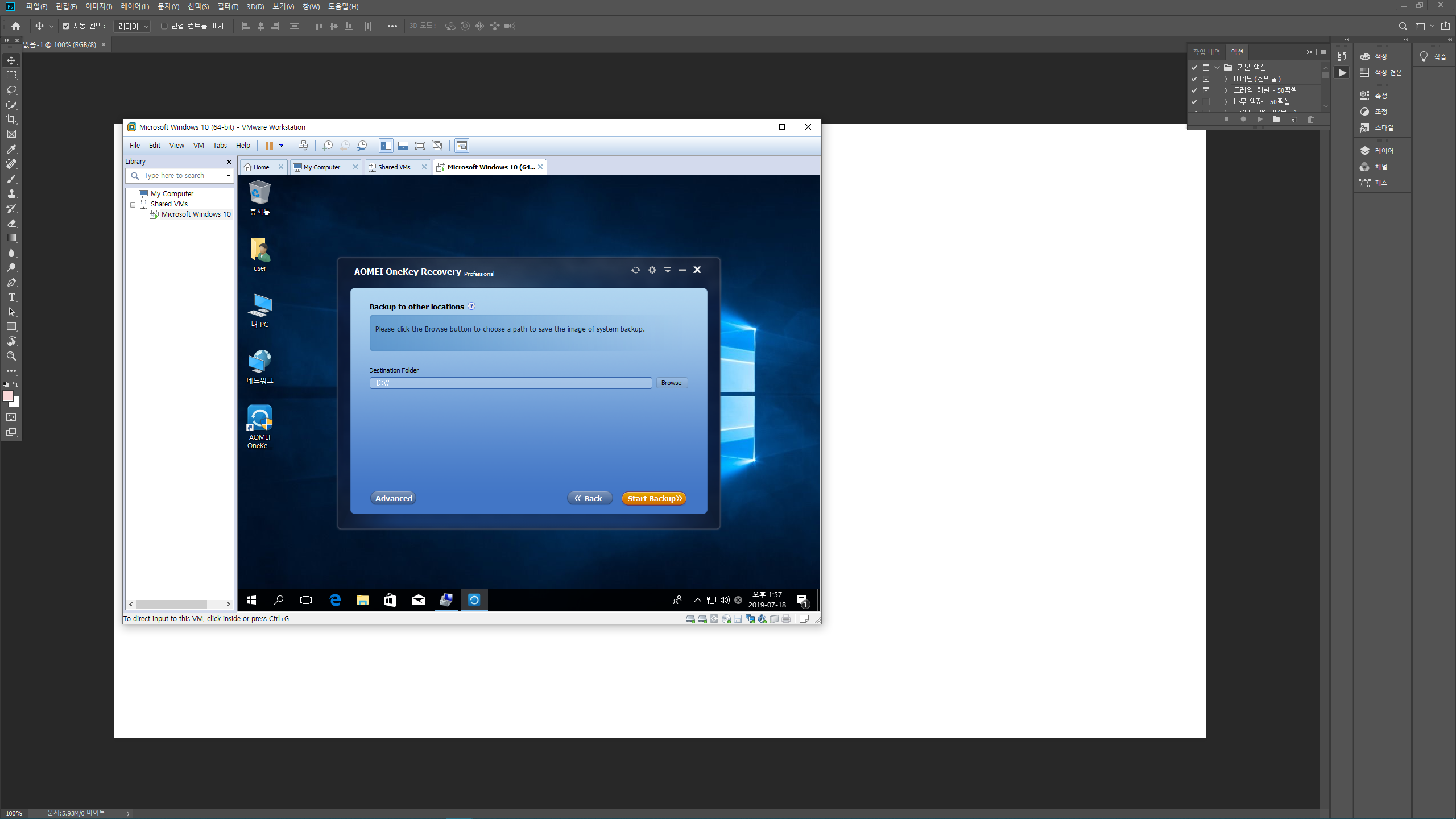Select the Clone Stamp tool

[x=11, y=193]
